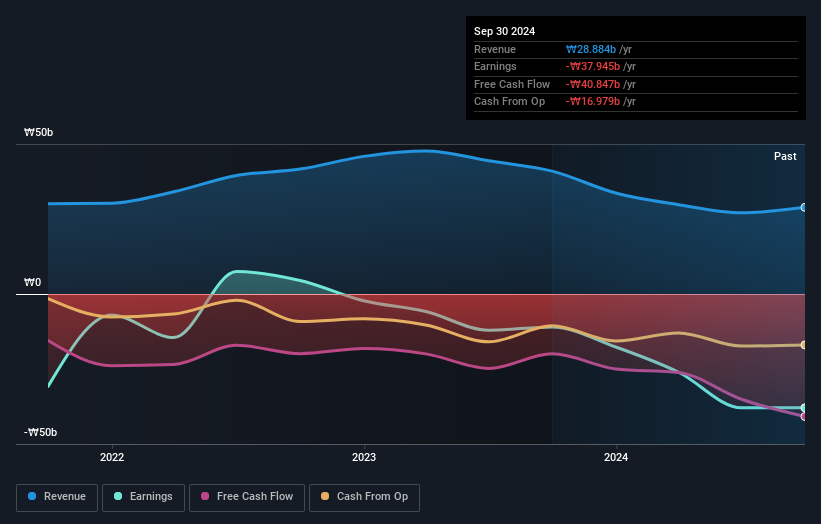Screen dimensions: 821x524
Task: Toggle the Earnings legend button
Action: click(x=143, y=497)
